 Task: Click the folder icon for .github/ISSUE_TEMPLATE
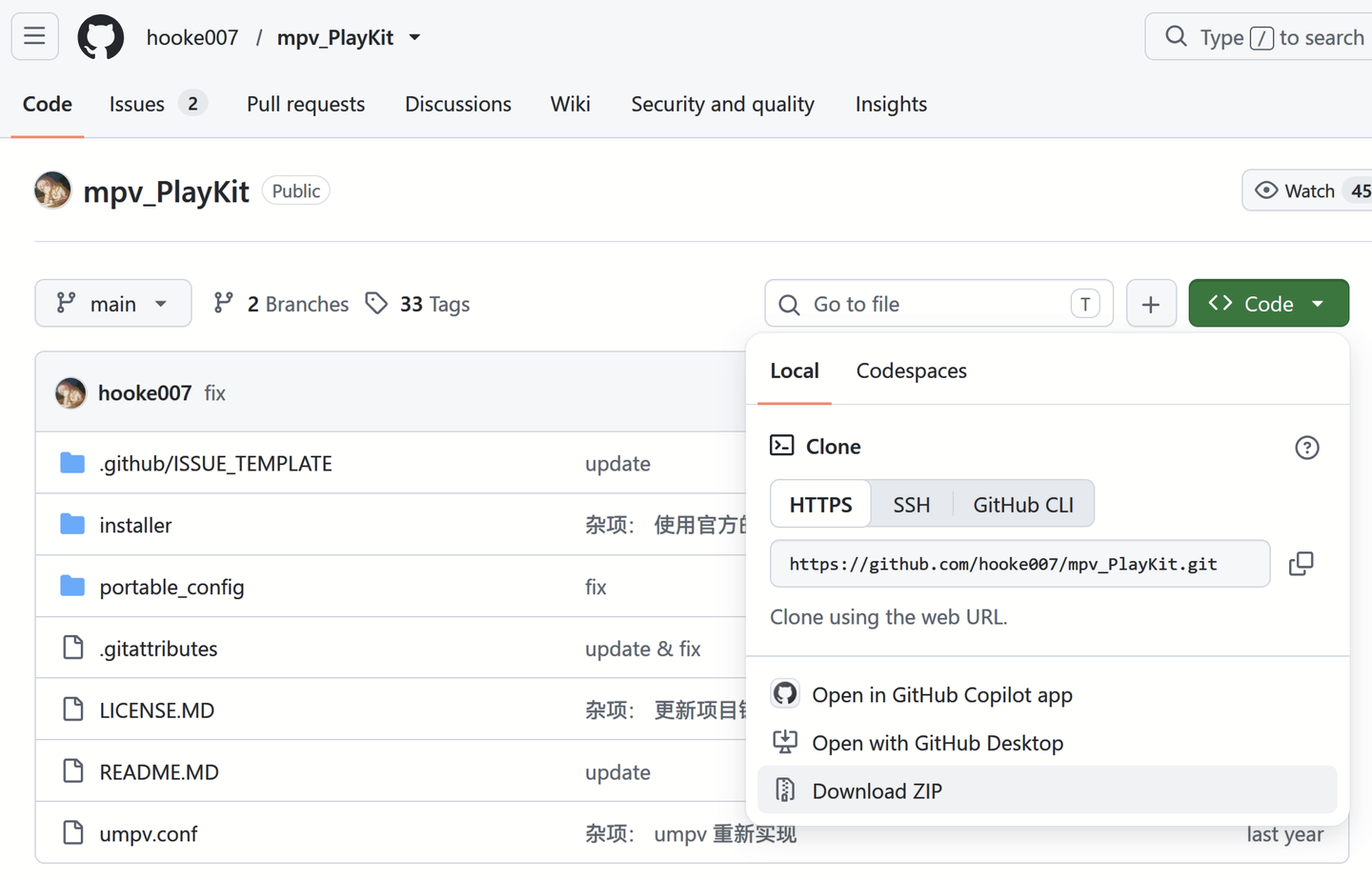(72, 463)
